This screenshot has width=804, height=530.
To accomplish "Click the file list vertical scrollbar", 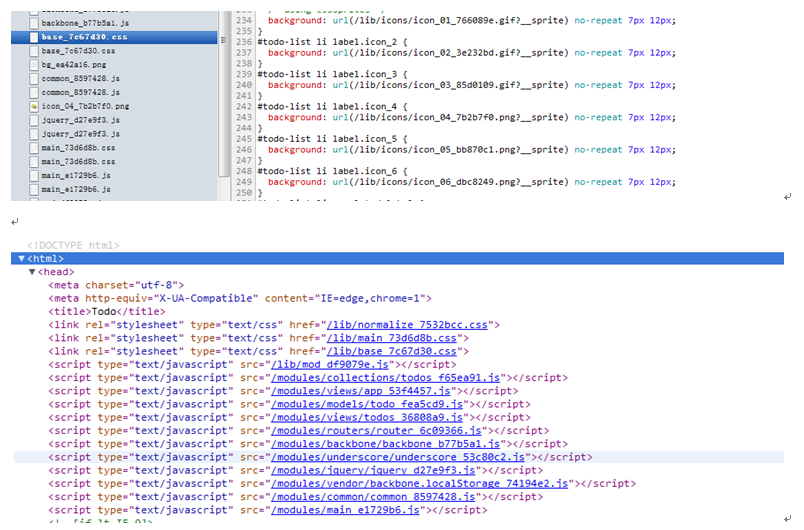I will [x=223, y=93].
